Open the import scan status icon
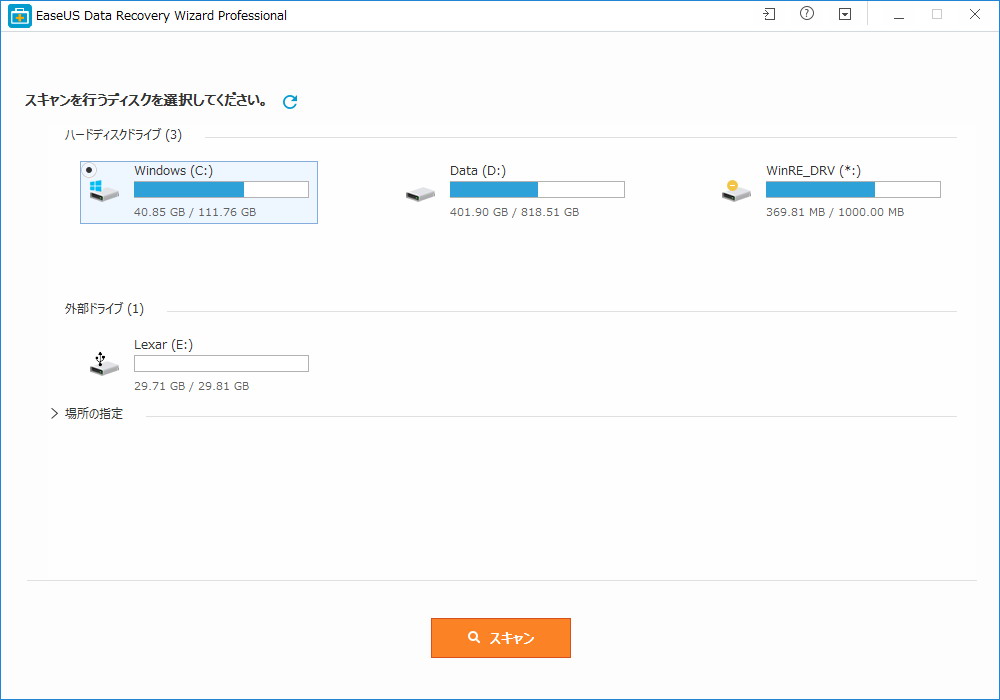This screenshot has height=700, width=1000. pos(770,14)
